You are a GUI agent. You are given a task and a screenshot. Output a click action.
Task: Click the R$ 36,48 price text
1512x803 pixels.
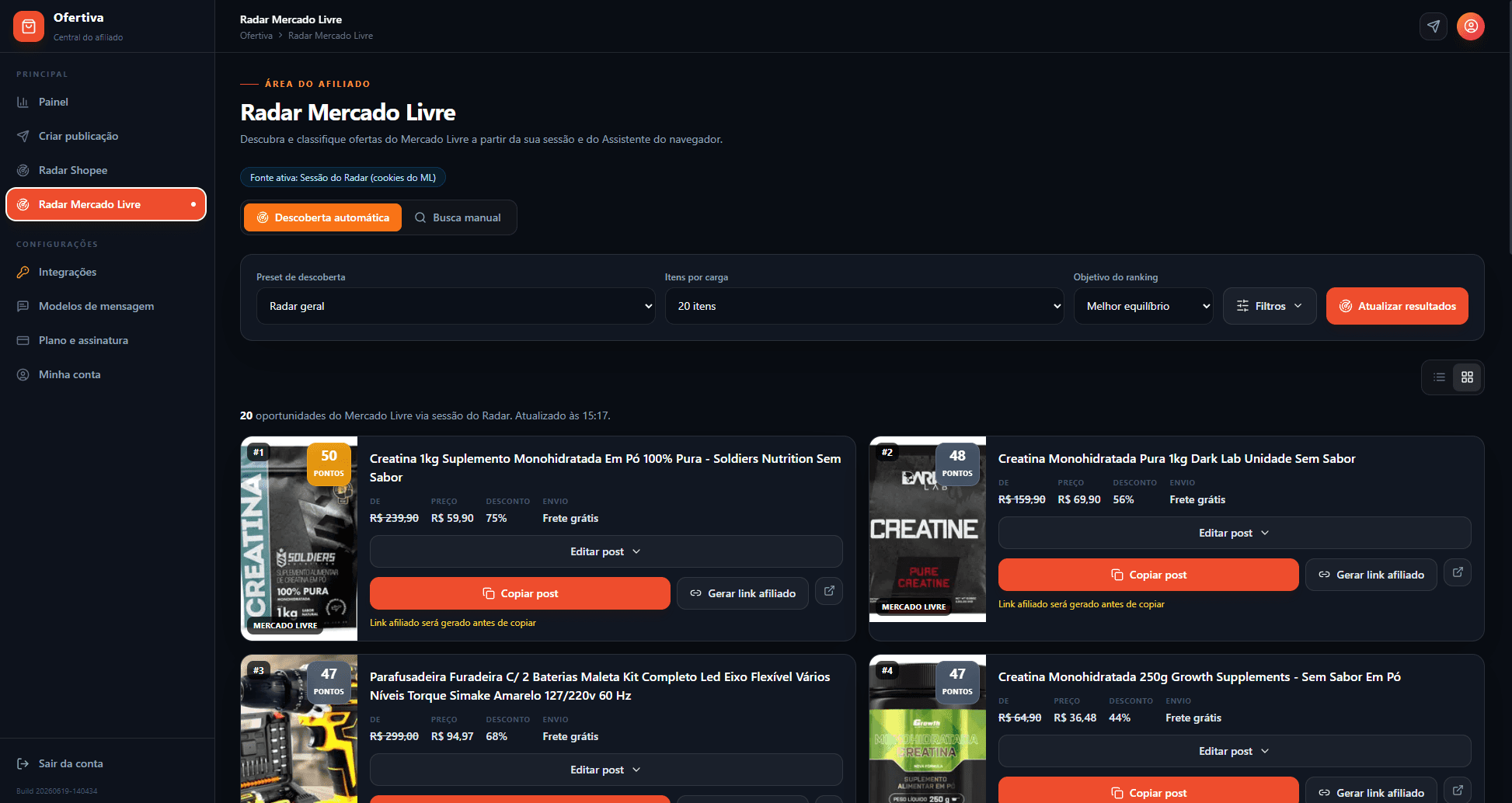pos(1075,718)
